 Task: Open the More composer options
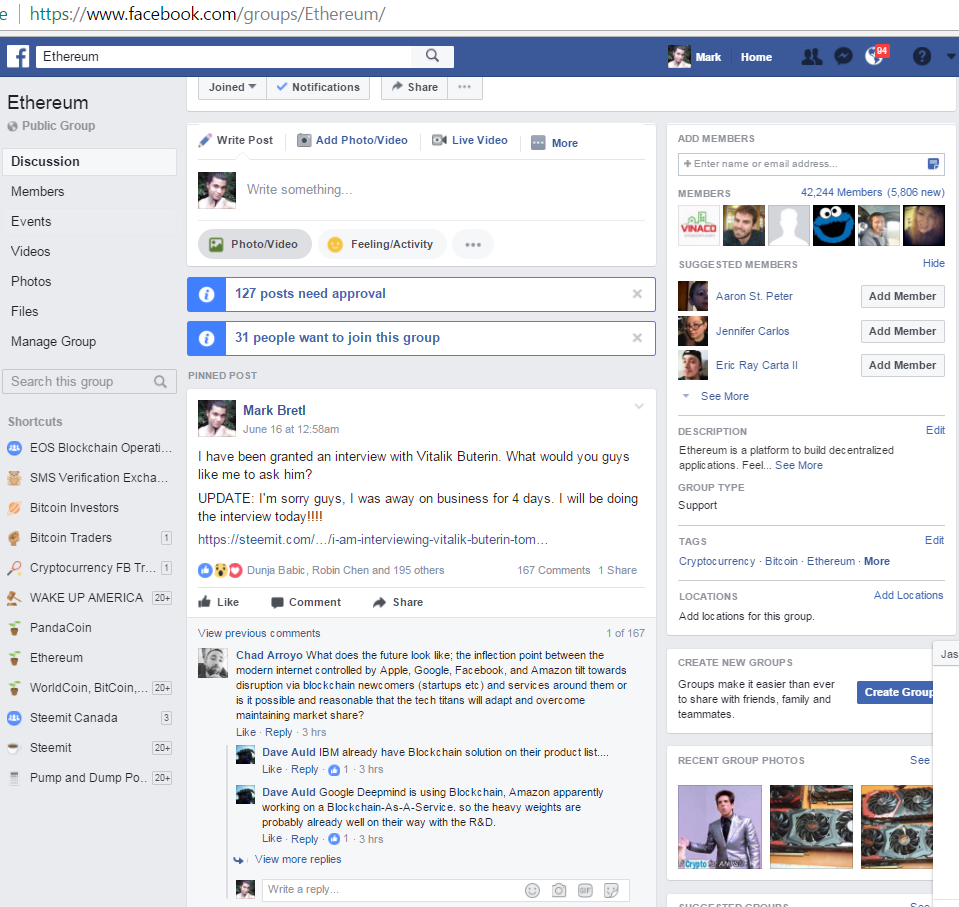coord(555,143)
